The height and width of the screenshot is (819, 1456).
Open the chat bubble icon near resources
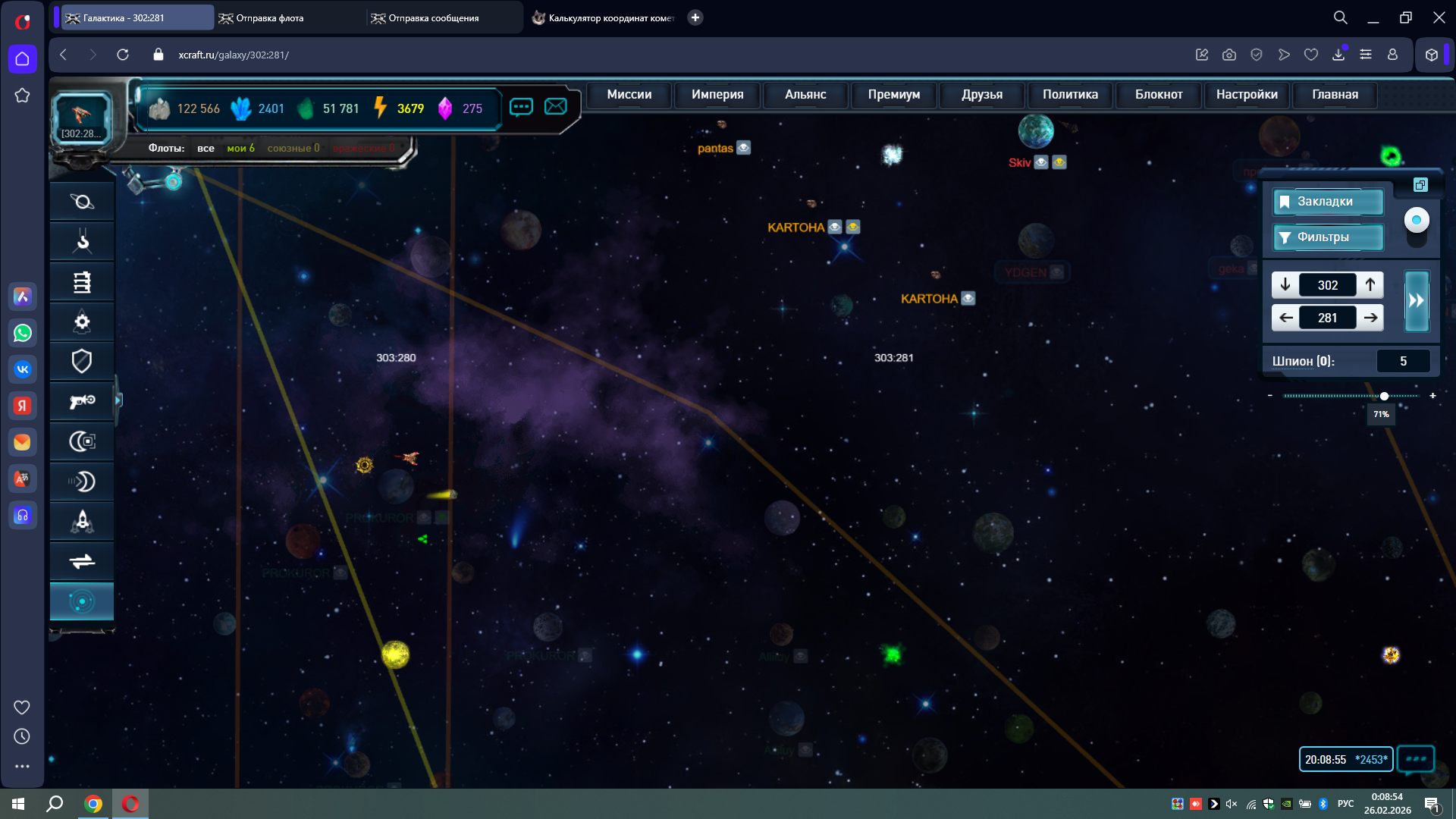pyautogui.click(x=521, y=107)
